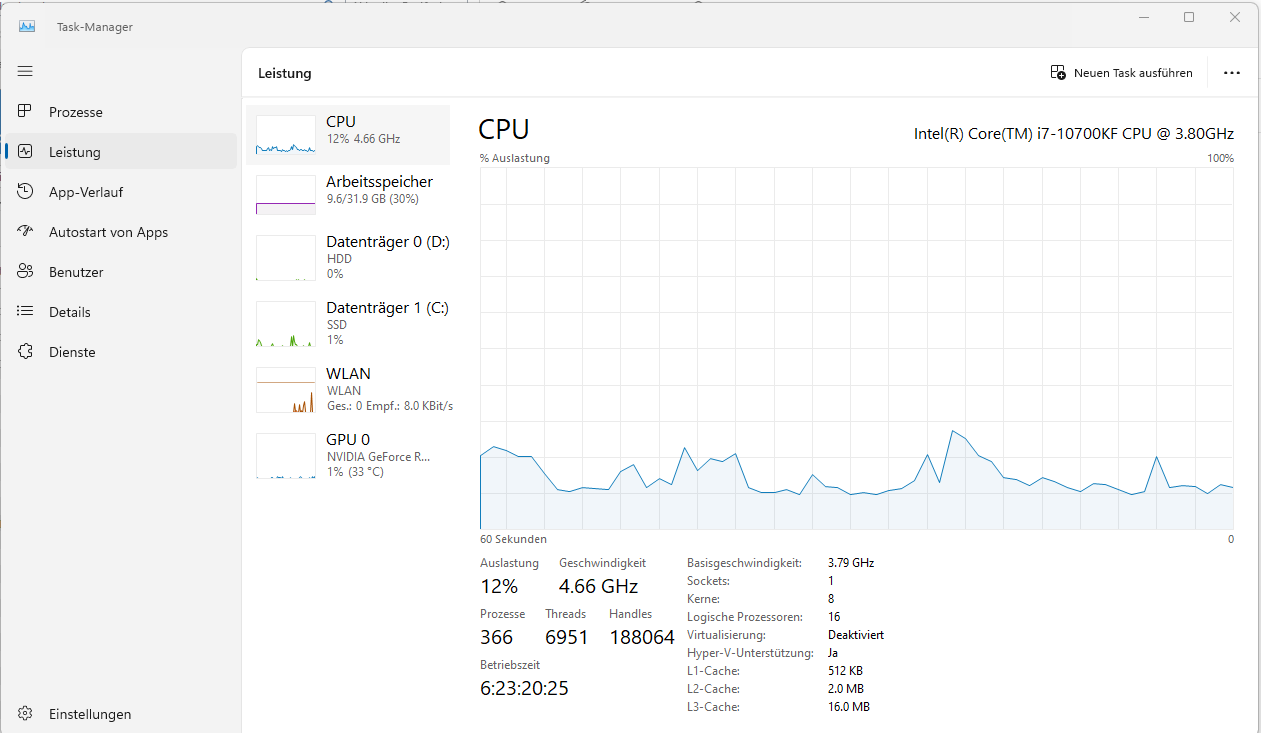This screenshot has width=1261, height=733.
Task: Click the CPU utilization graph area
Action: [855, 350]
